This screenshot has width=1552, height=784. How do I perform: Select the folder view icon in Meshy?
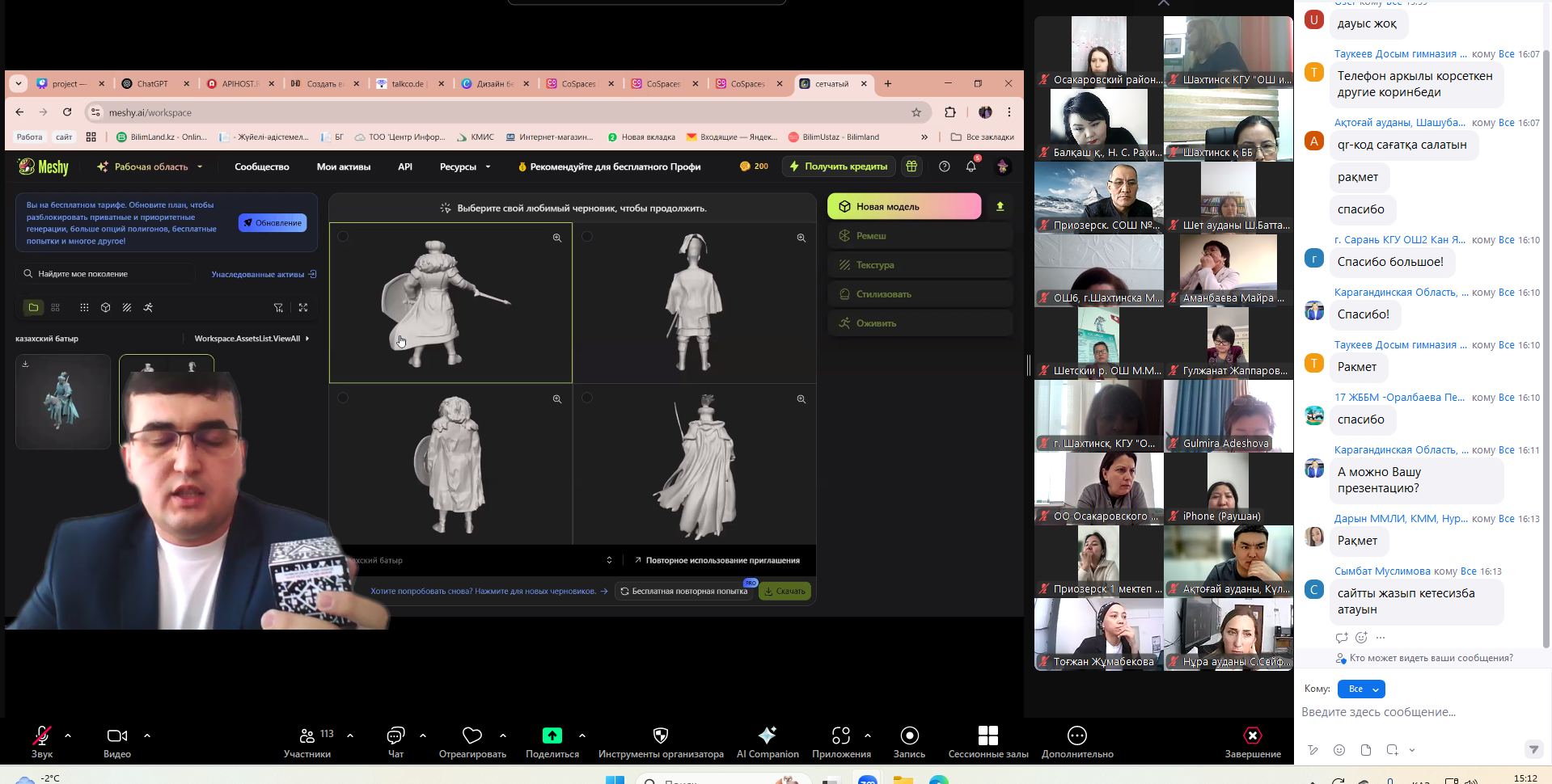(33, 307)
